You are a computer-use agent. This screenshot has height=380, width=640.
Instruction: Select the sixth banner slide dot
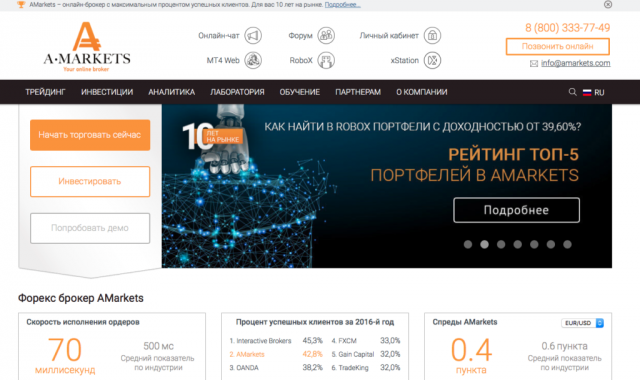click(x=551, y=244)
